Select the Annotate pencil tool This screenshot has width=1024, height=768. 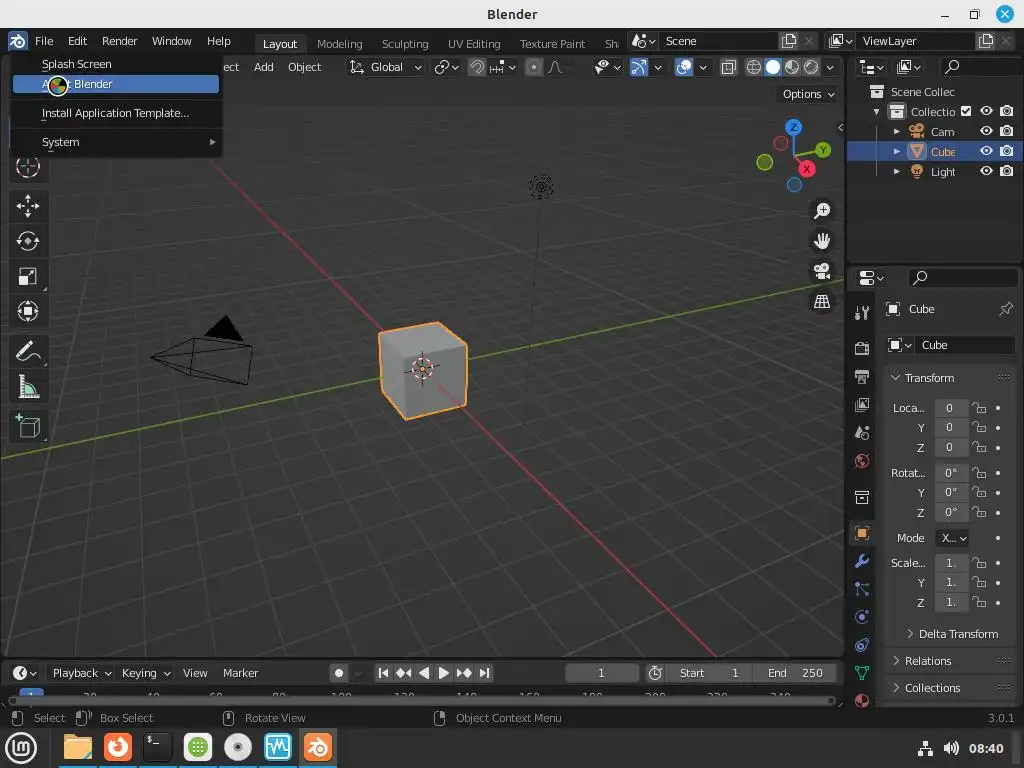[x=27, y=352]
